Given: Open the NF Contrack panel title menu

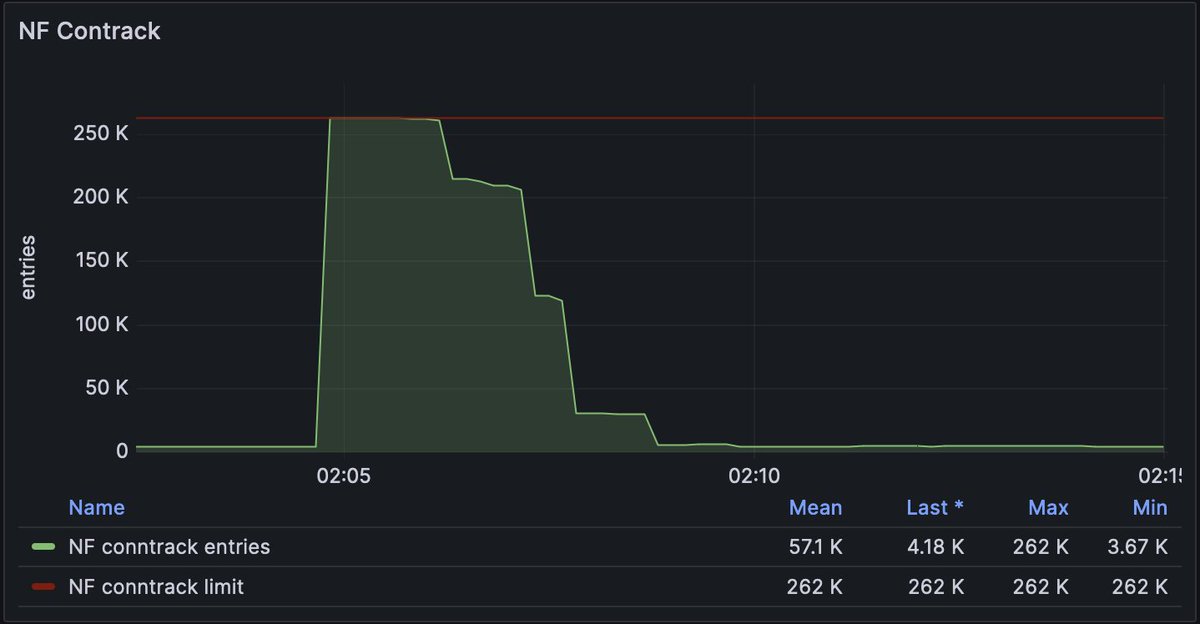Looking at the screenshot, I should coord(88,31).
